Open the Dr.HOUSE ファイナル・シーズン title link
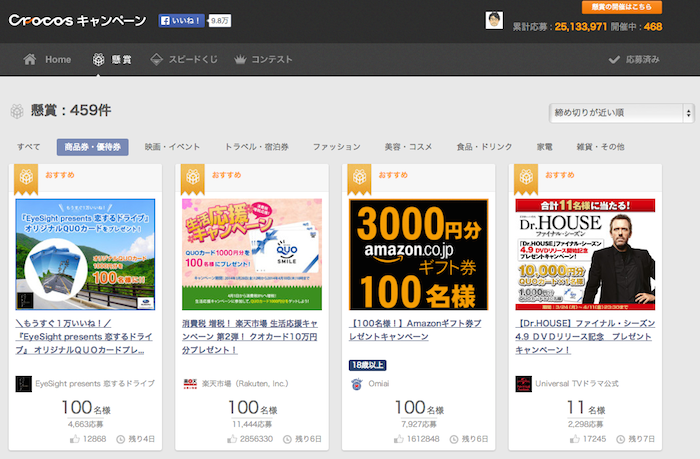 pyautogui.click(x=585, y=337)
